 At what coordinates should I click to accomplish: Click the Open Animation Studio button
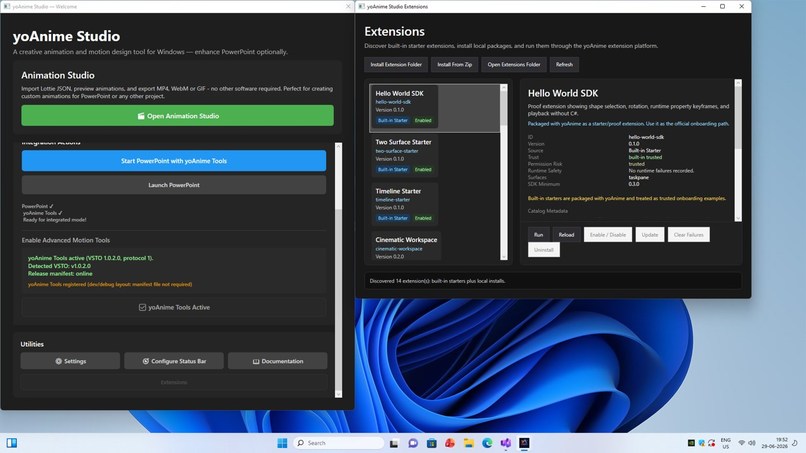(177, 116)
